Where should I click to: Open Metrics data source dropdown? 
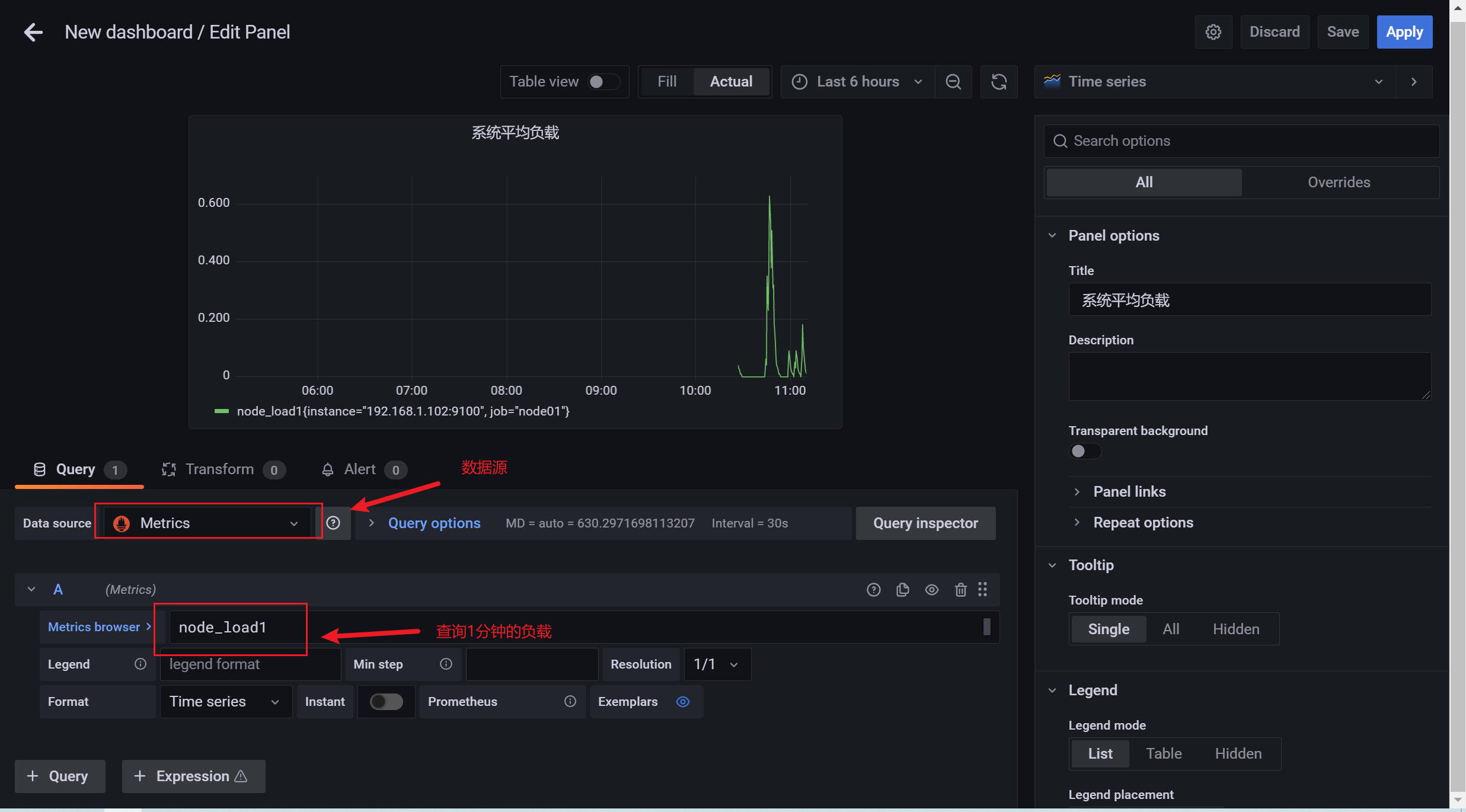207,523
